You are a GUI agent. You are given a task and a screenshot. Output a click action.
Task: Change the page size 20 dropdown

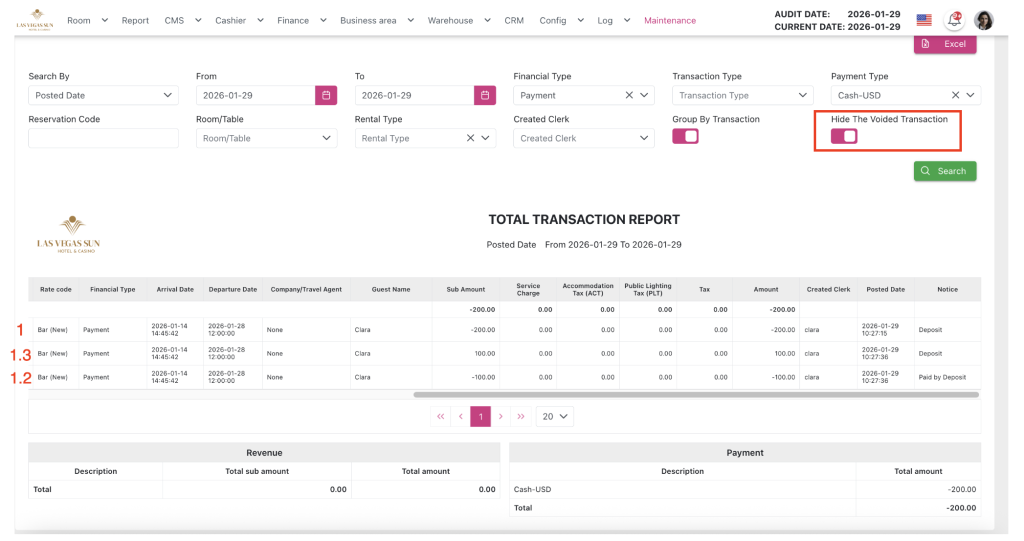[554, 416]
